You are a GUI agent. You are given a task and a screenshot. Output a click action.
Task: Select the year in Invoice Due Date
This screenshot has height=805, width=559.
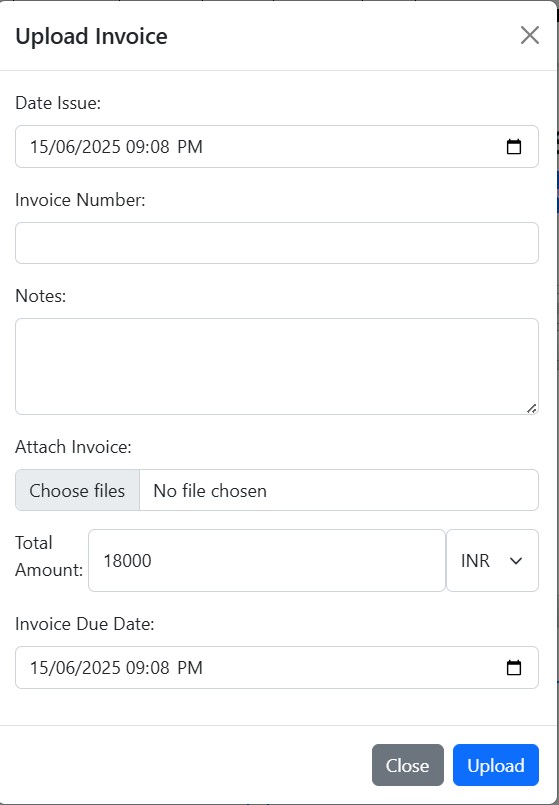(x=101, y=667)
